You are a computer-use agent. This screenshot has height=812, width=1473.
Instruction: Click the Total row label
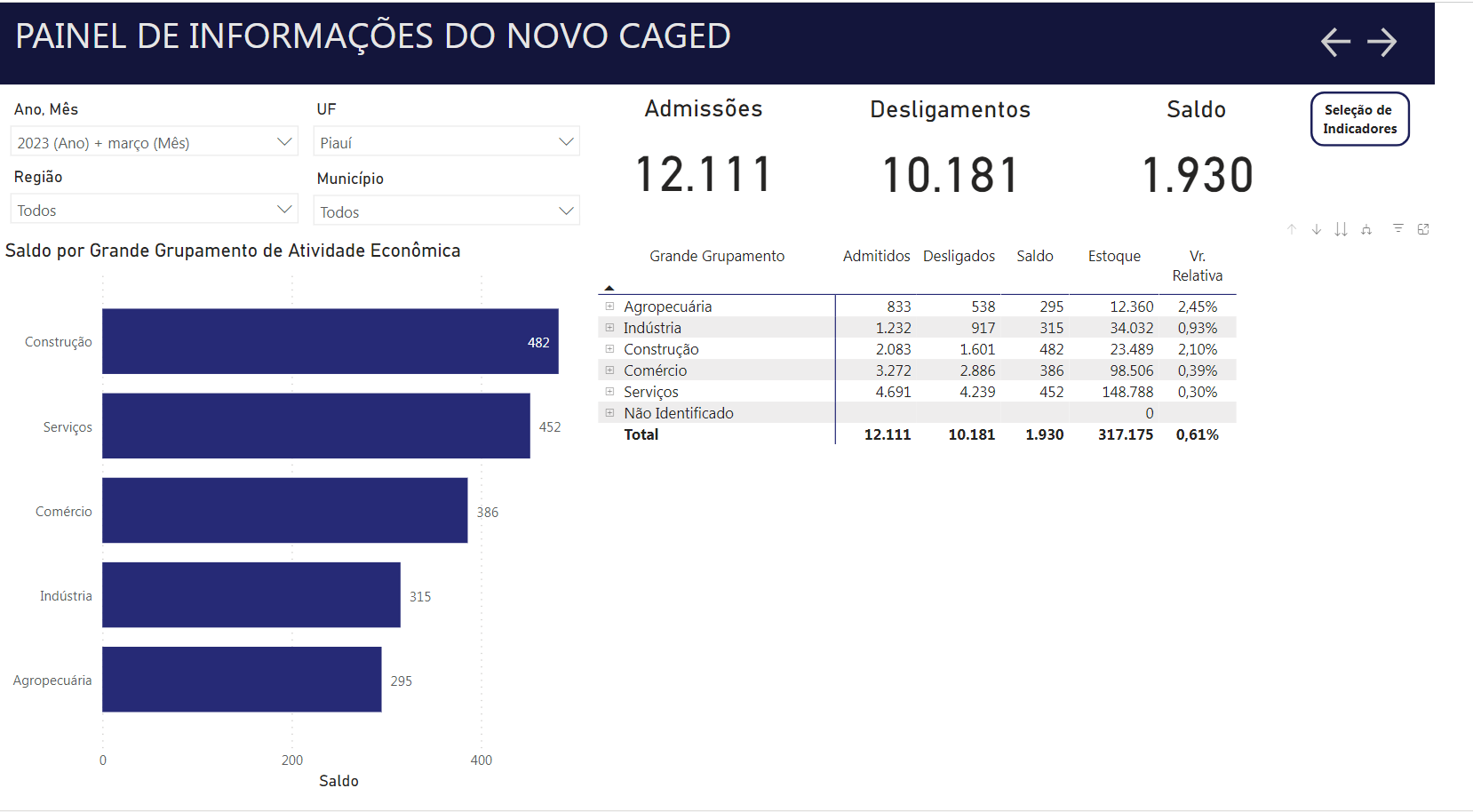coord(641,434)
